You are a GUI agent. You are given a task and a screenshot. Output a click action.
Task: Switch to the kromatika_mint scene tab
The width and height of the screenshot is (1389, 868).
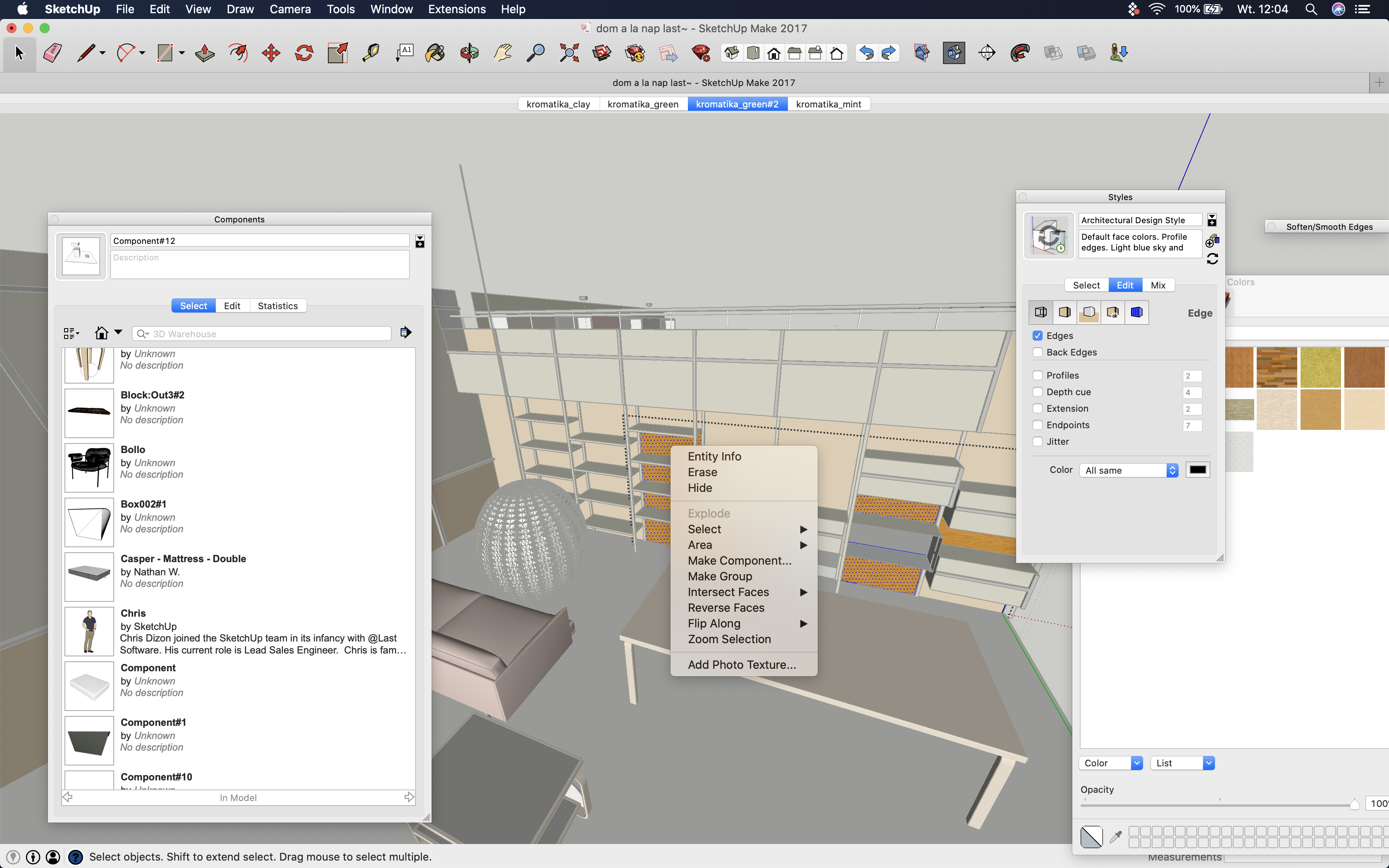click(x=828, y=104)
